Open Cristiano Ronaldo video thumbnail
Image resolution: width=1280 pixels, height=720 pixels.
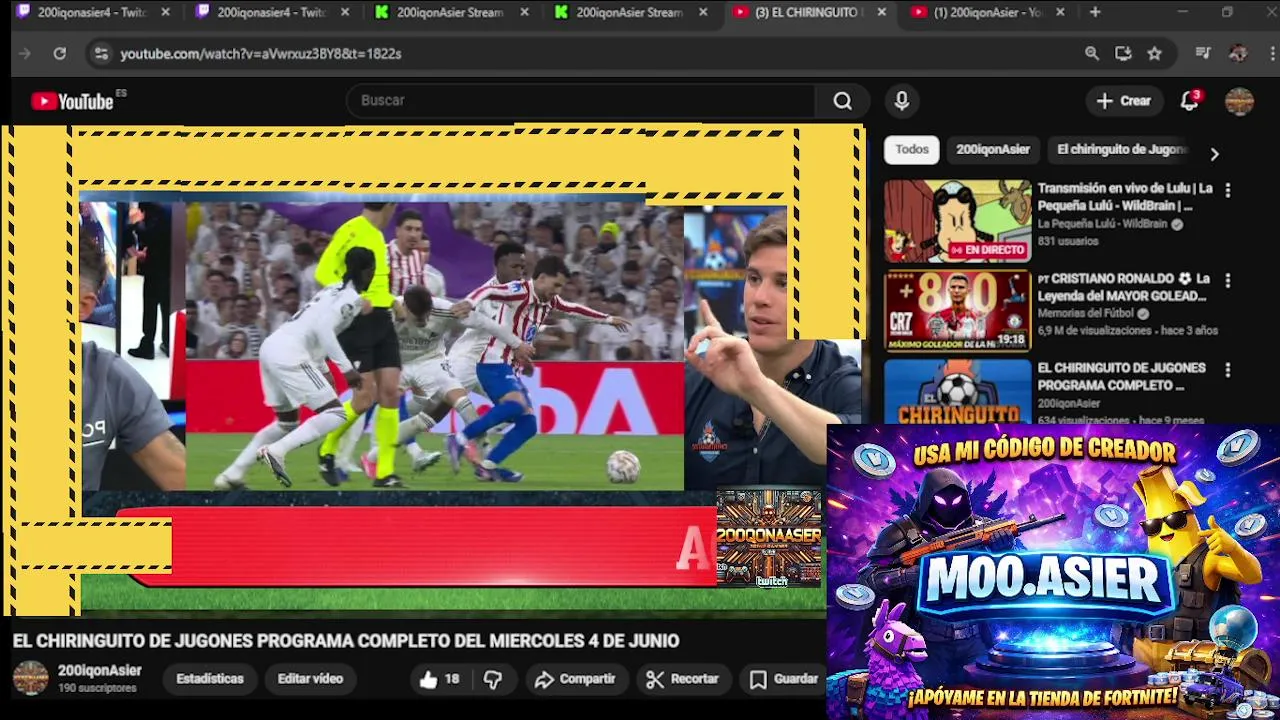957,311
